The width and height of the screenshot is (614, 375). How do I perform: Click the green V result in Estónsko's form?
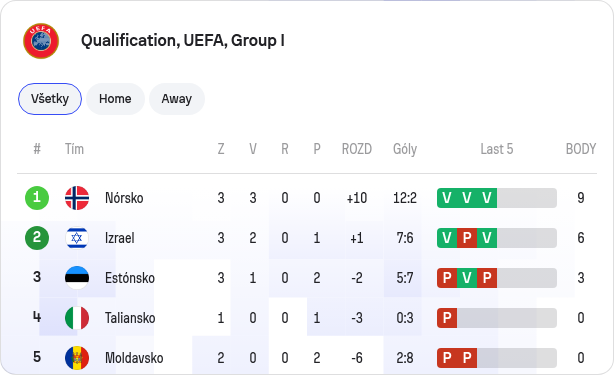coord(467,278)
